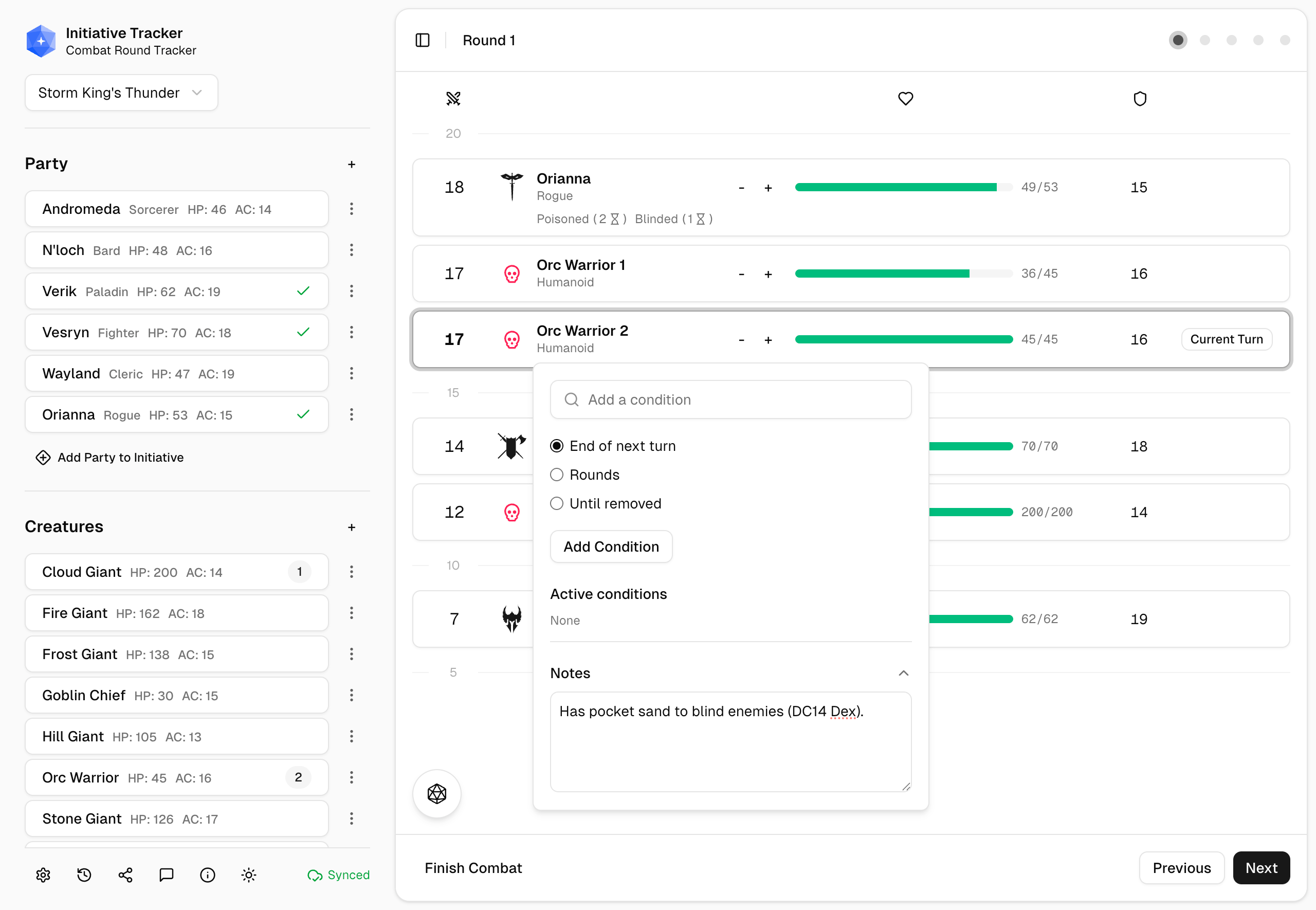Viewport: 1316px width, 910px height.
Task: Select End of next turn option
Action: [557, 446]
